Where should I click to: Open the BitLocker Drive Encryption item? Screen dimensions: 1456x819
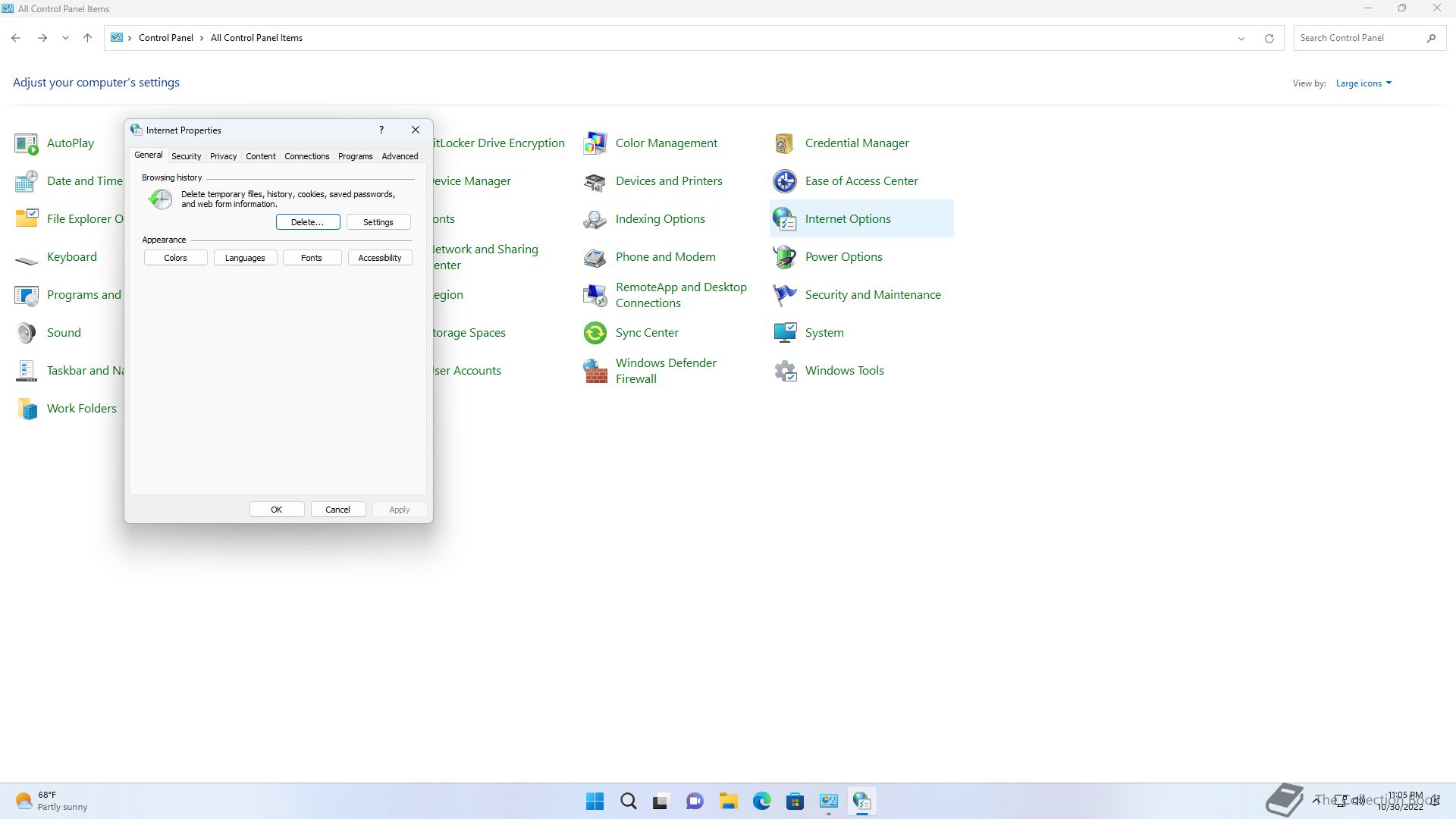point(499,143)
